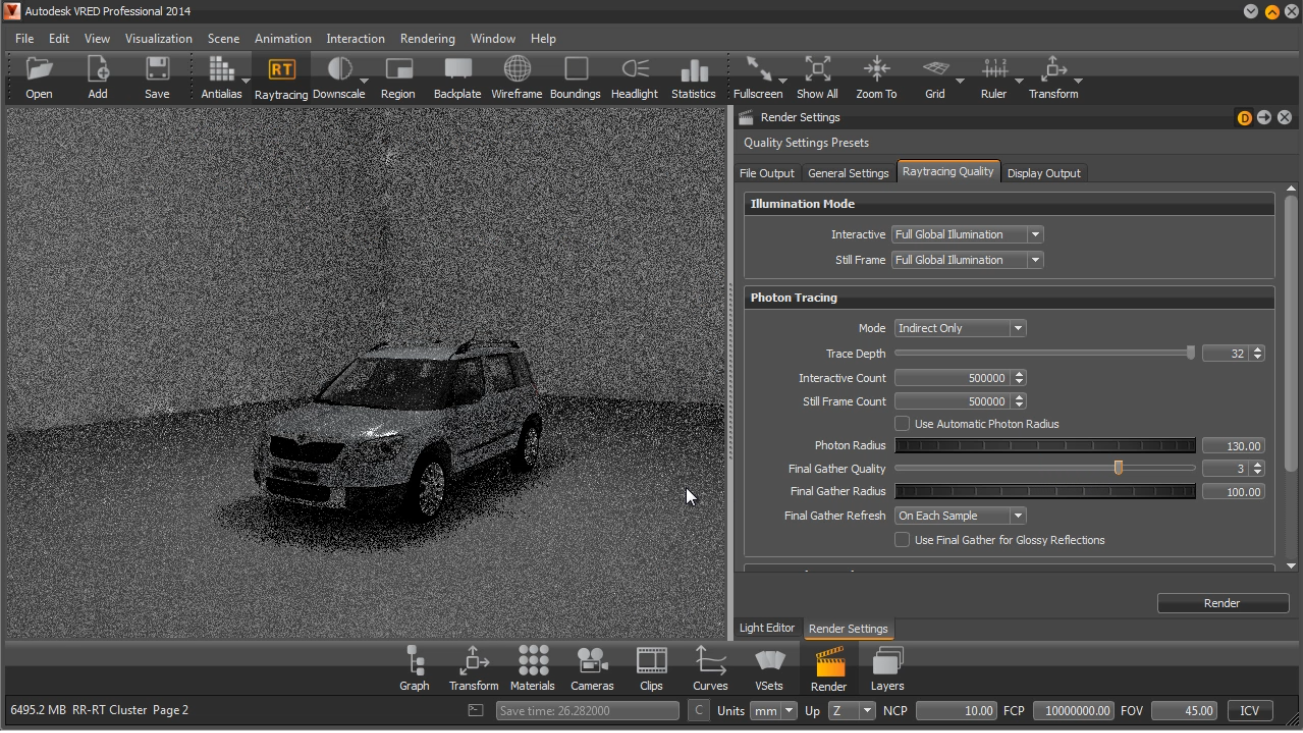Switch to the Light Editor tab

[767, 628]
